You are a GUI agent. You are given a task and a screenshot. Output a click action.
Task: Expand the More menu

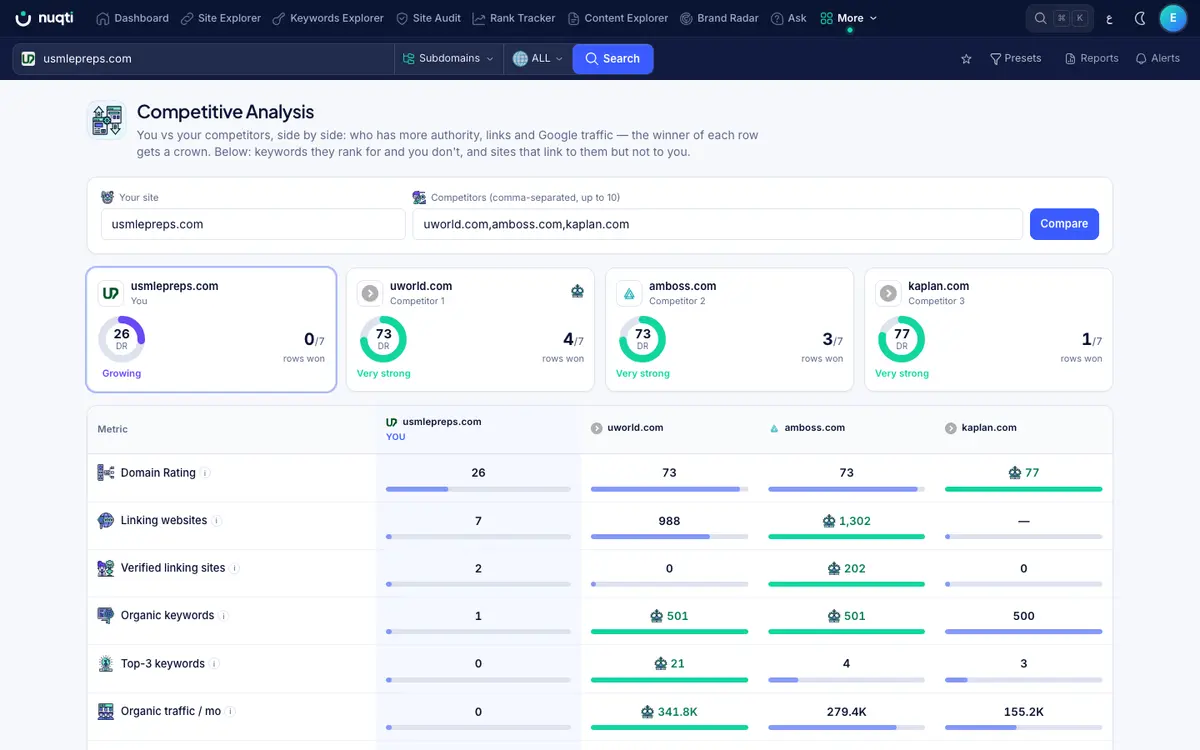click(848, 18)
